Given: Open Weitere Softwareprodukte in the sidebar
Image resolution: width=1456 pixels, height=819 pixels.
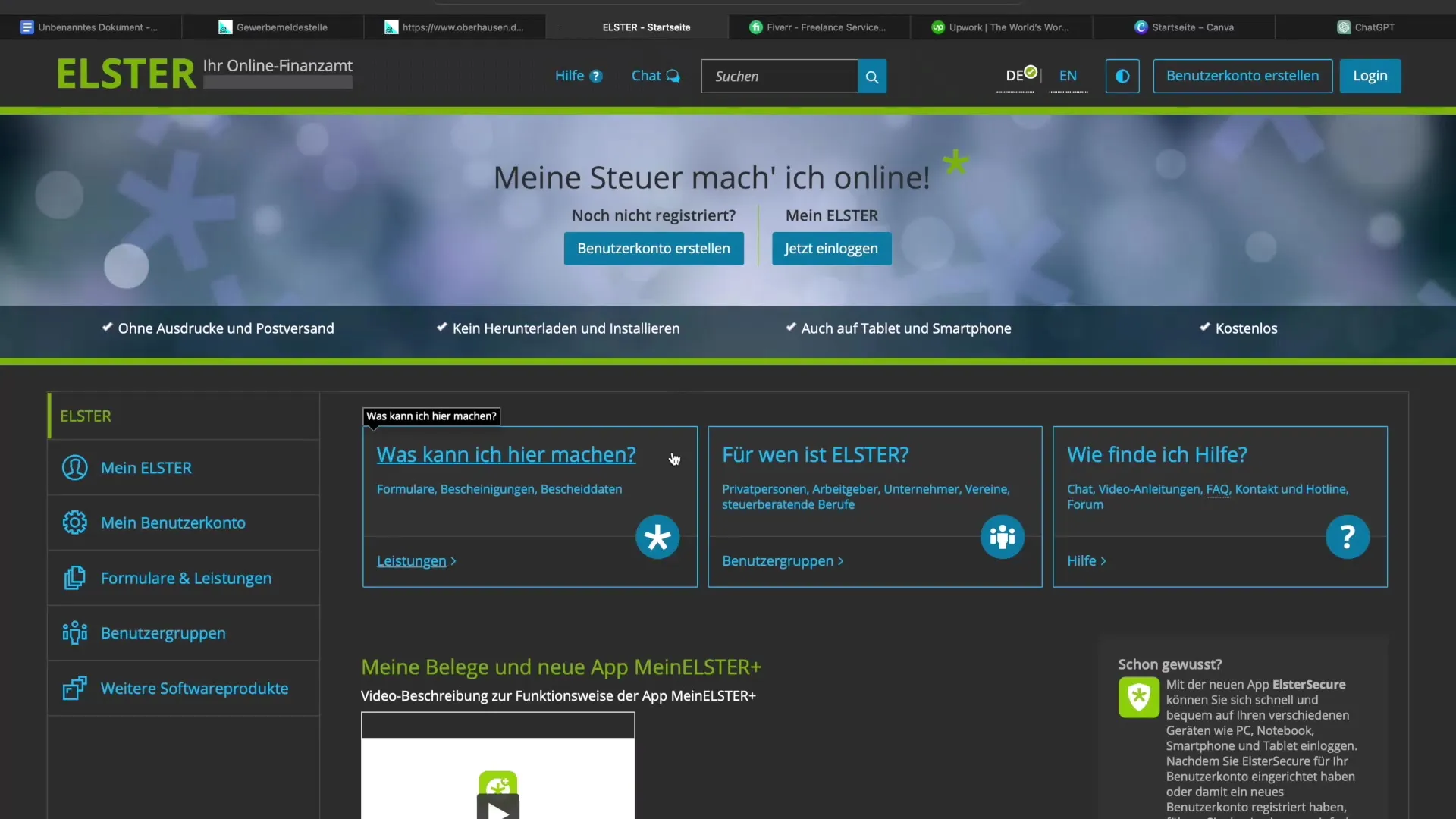Looking at the screenshot, I should (184, 689).
